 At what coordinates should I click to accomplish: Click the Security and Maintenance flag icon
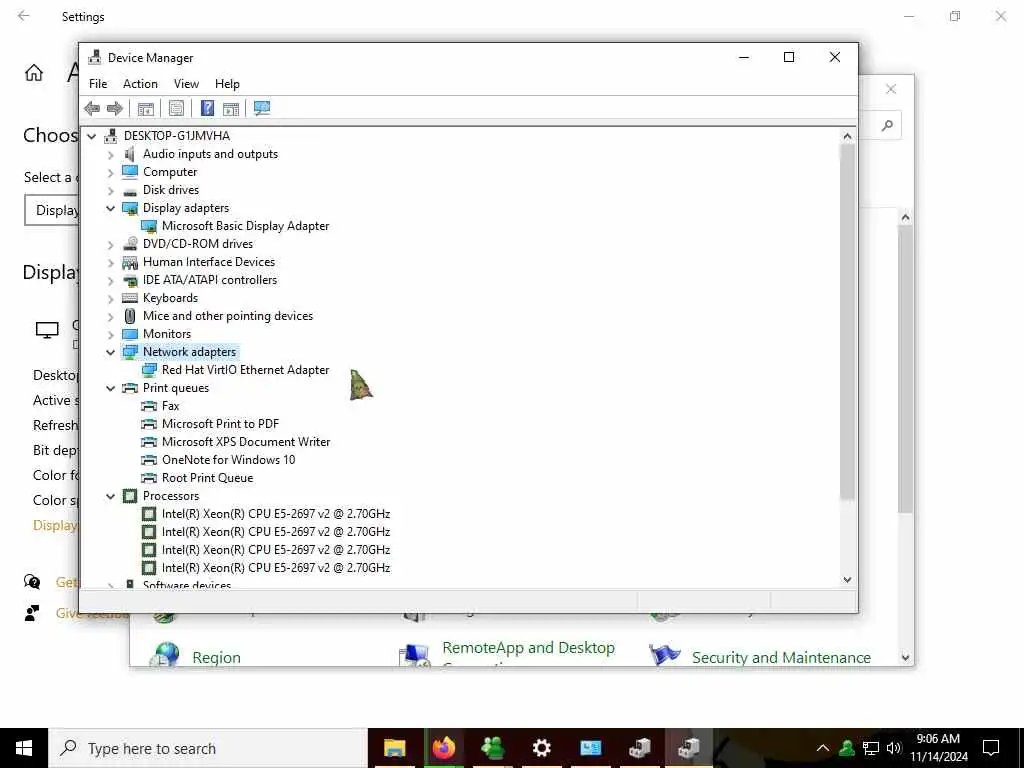click(x=665, y=654)
